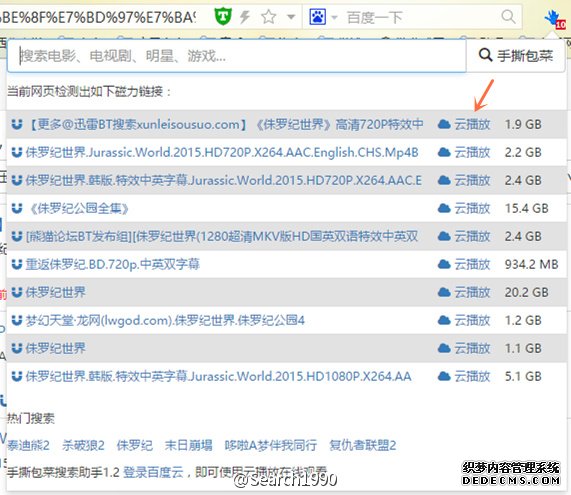Viewport: 571px width, 495px height.
Task: Focus the movie and TV search field
Action: pos(237,56)
